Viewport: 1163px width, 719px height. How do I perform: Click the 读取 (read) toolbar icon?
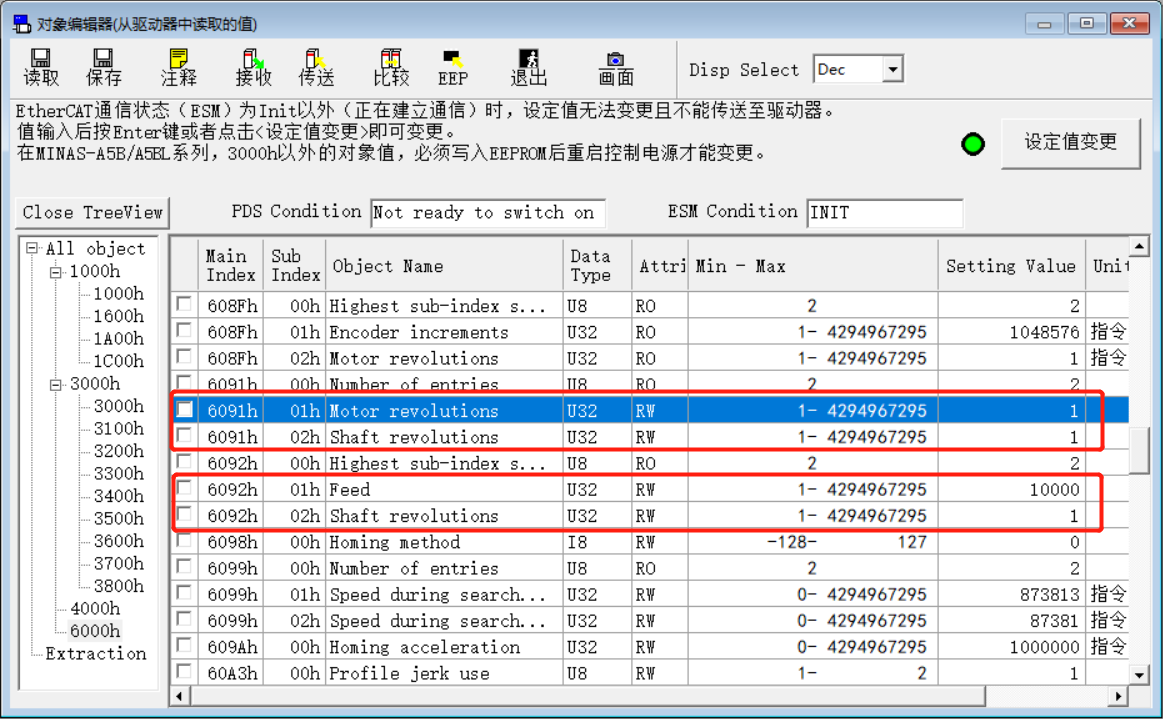41,68
